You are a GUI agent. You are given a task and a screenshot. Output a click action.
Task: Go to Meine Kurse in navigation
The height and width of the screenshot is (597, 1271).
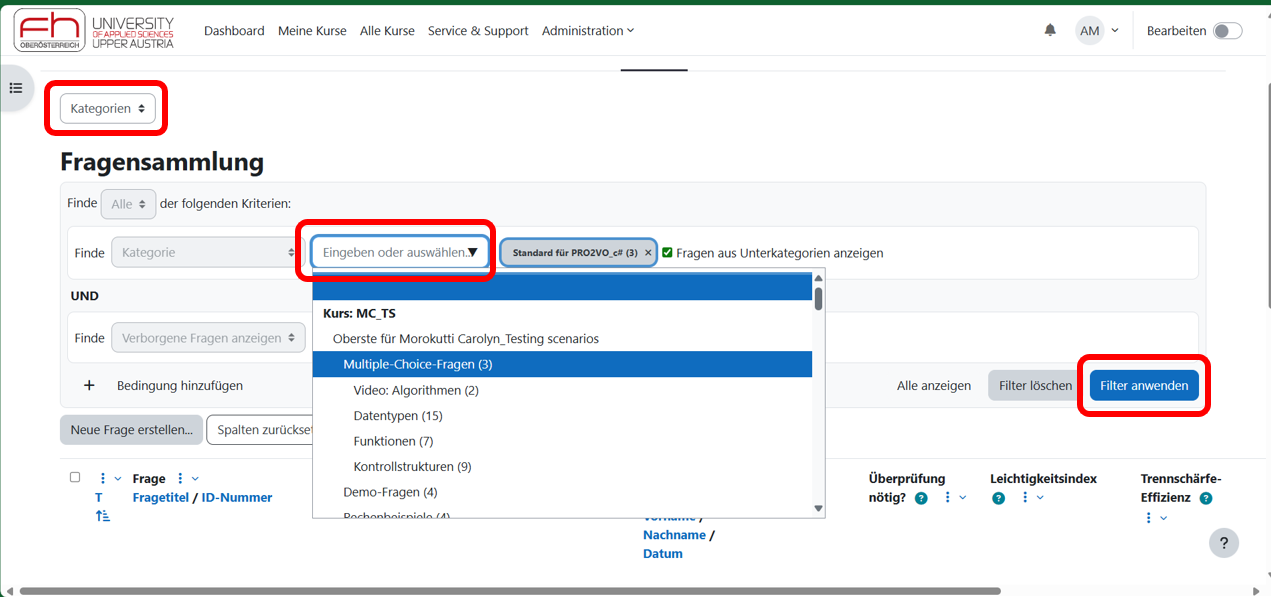(312, 31)
